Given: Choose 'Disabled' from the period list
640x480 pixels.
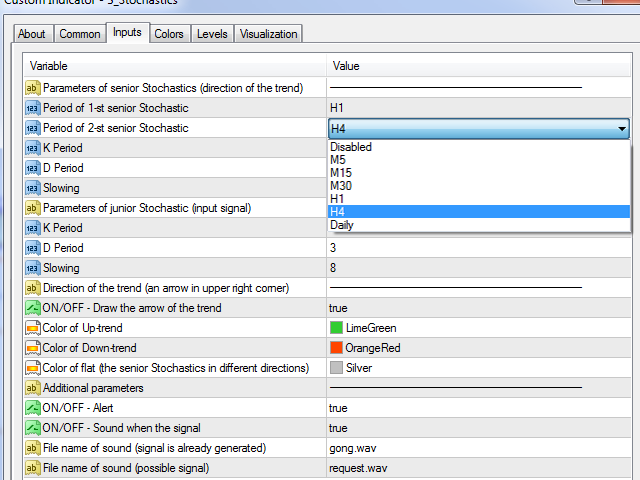Looking at the screenshot, I should click(x=479, y=147).
